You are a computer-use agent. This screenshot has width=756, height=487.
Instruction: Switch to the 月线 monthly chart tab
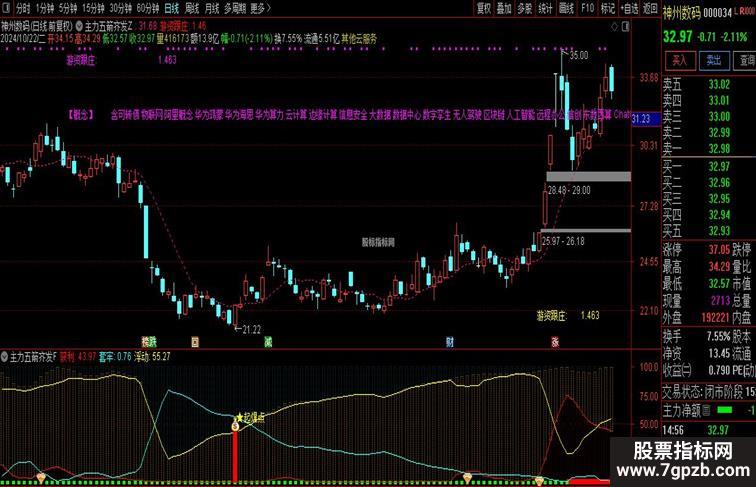click(212, 8)
